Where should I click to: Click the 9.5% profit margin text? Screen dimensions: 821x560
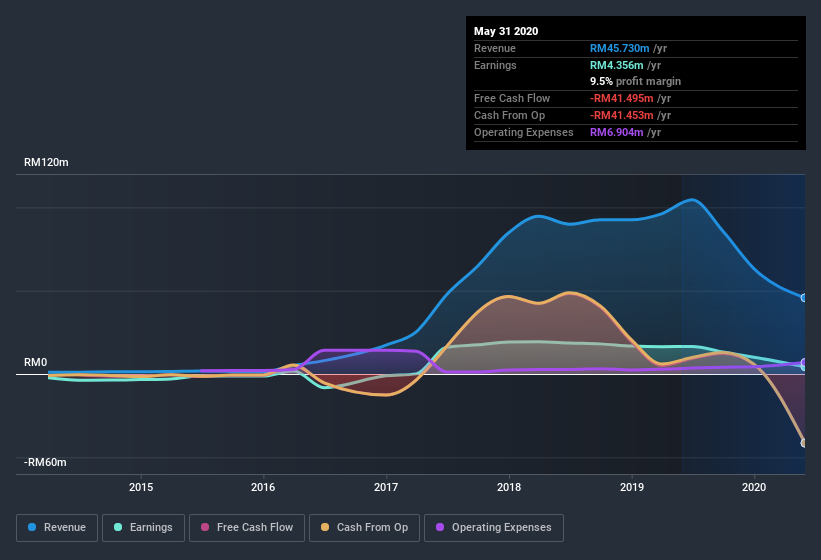[x=635, y=81]
